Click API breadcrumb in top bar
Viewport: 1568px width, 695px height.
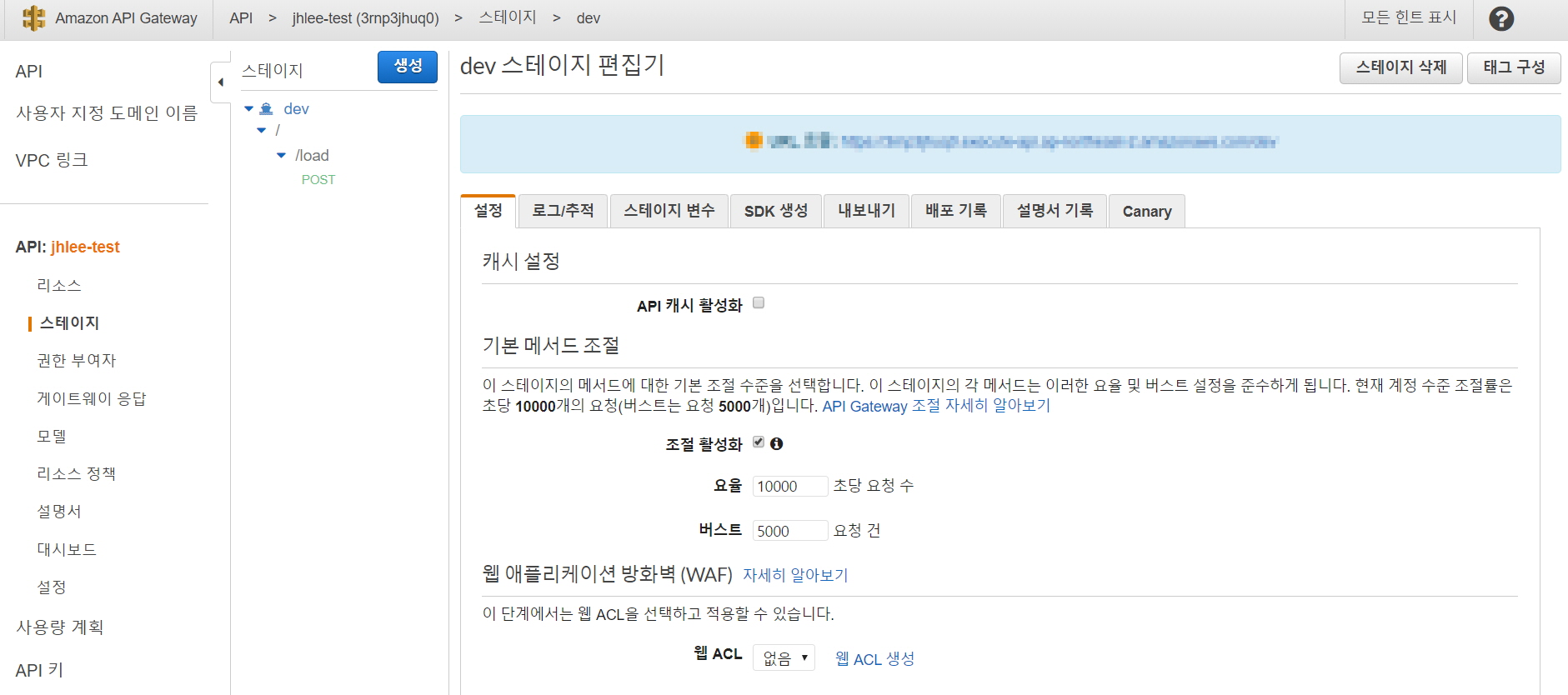pyautogui.click(x=241, y=18)
